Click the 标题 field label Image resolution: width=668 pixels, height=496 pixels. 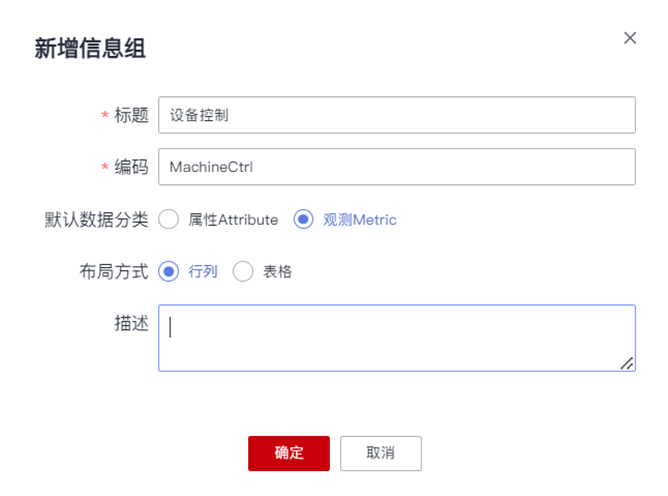[132, 115]
